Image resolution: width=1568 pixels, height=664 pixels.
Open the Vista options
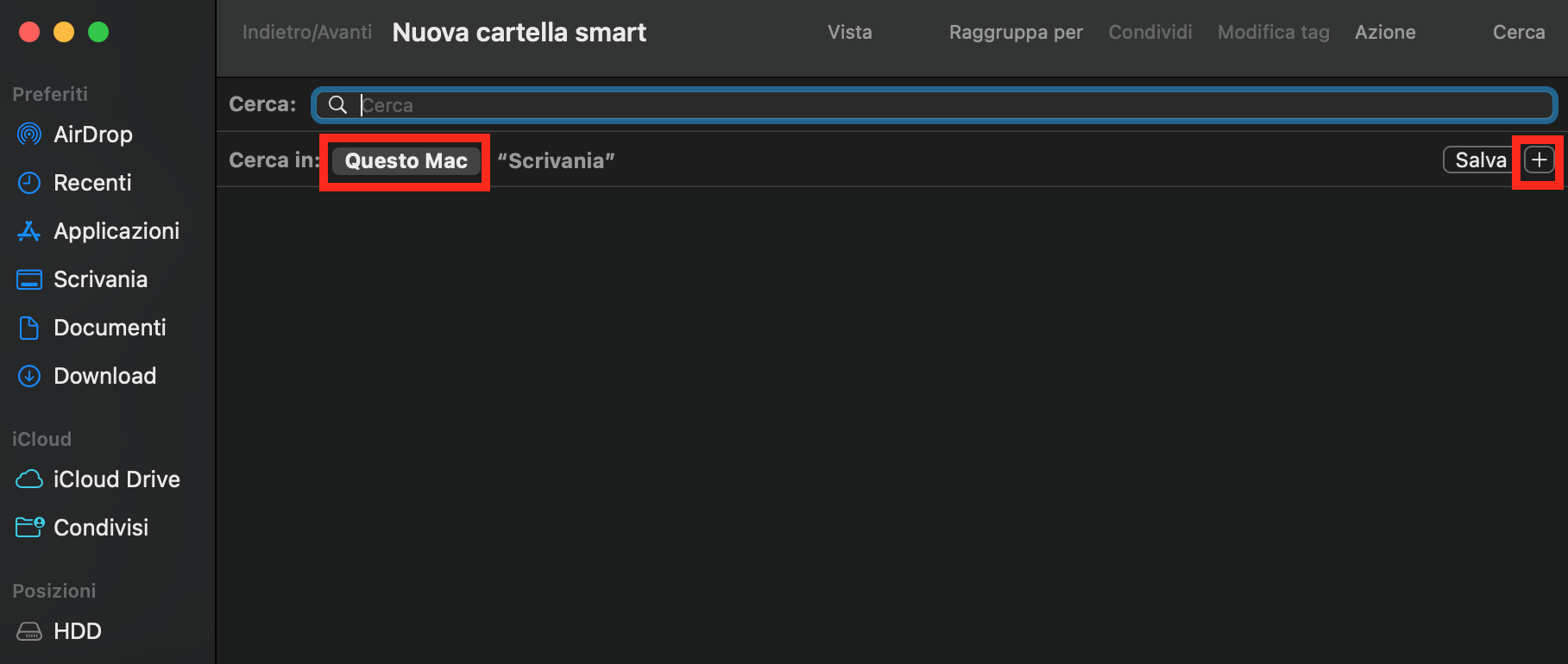tap(849, 32)
